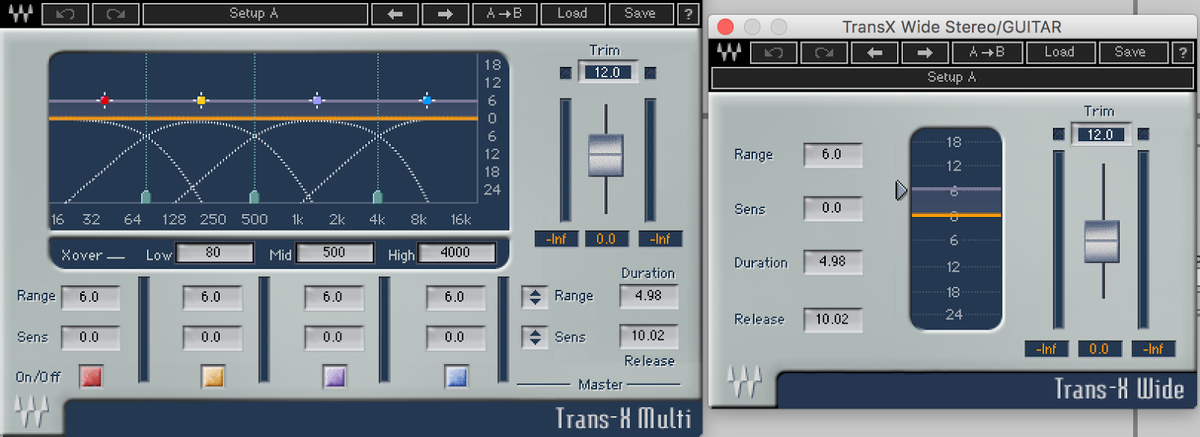This screenshot has height=437, width=1200.
Task: Click the Trim fader handle in Trans-X Multi
Action: coord(605,156)
